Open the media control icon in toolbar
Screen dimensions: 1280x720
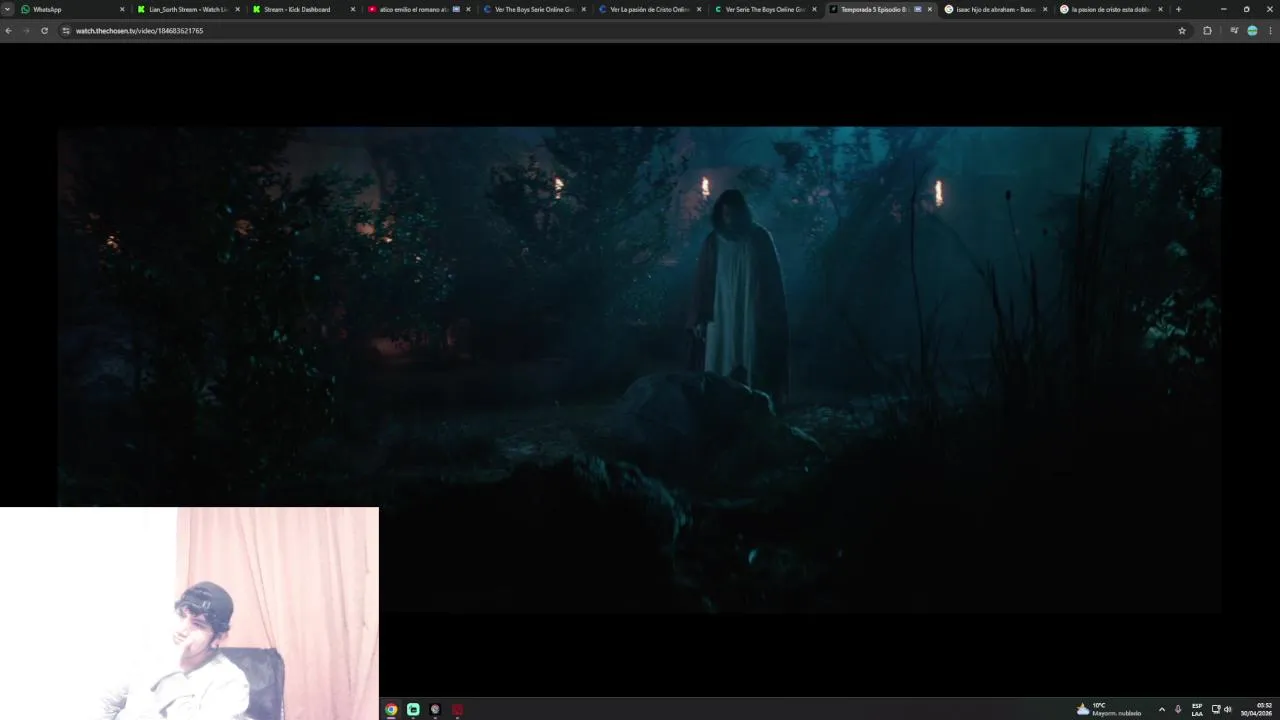(x=1234, y=31)
